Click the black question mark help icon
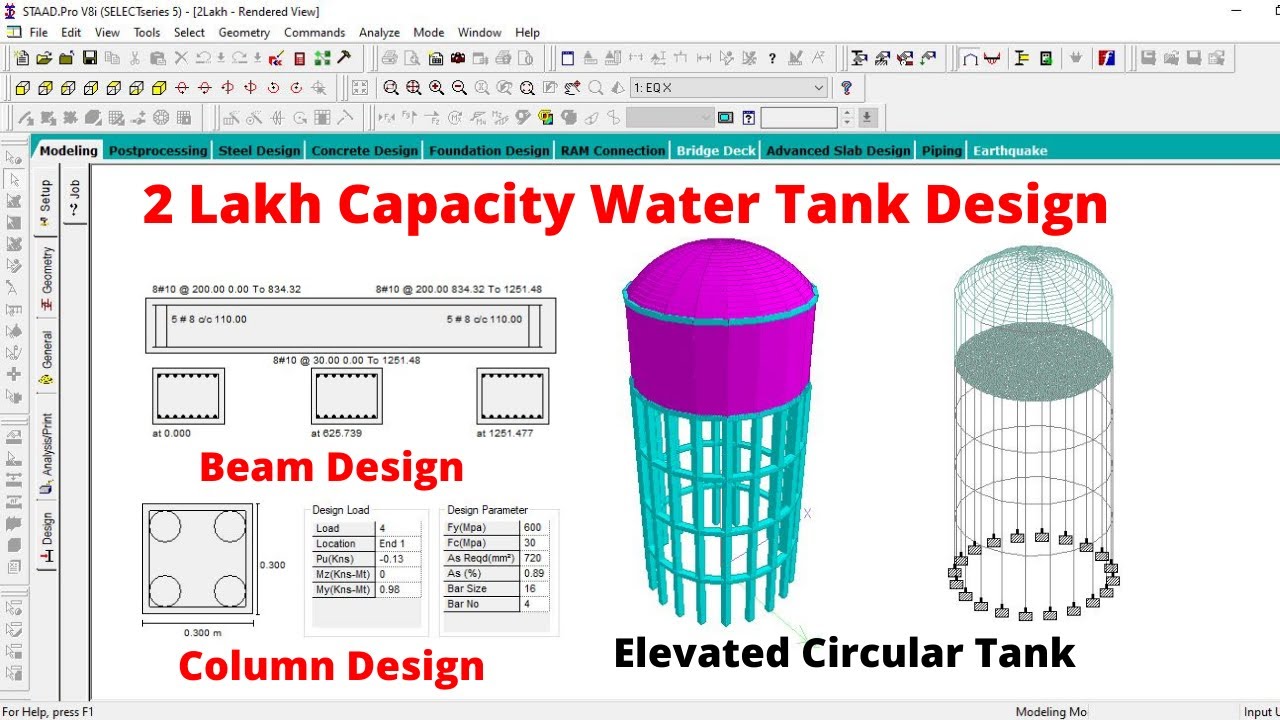The height and width of the screenshot is (720, 1280). tap(772, 58)
